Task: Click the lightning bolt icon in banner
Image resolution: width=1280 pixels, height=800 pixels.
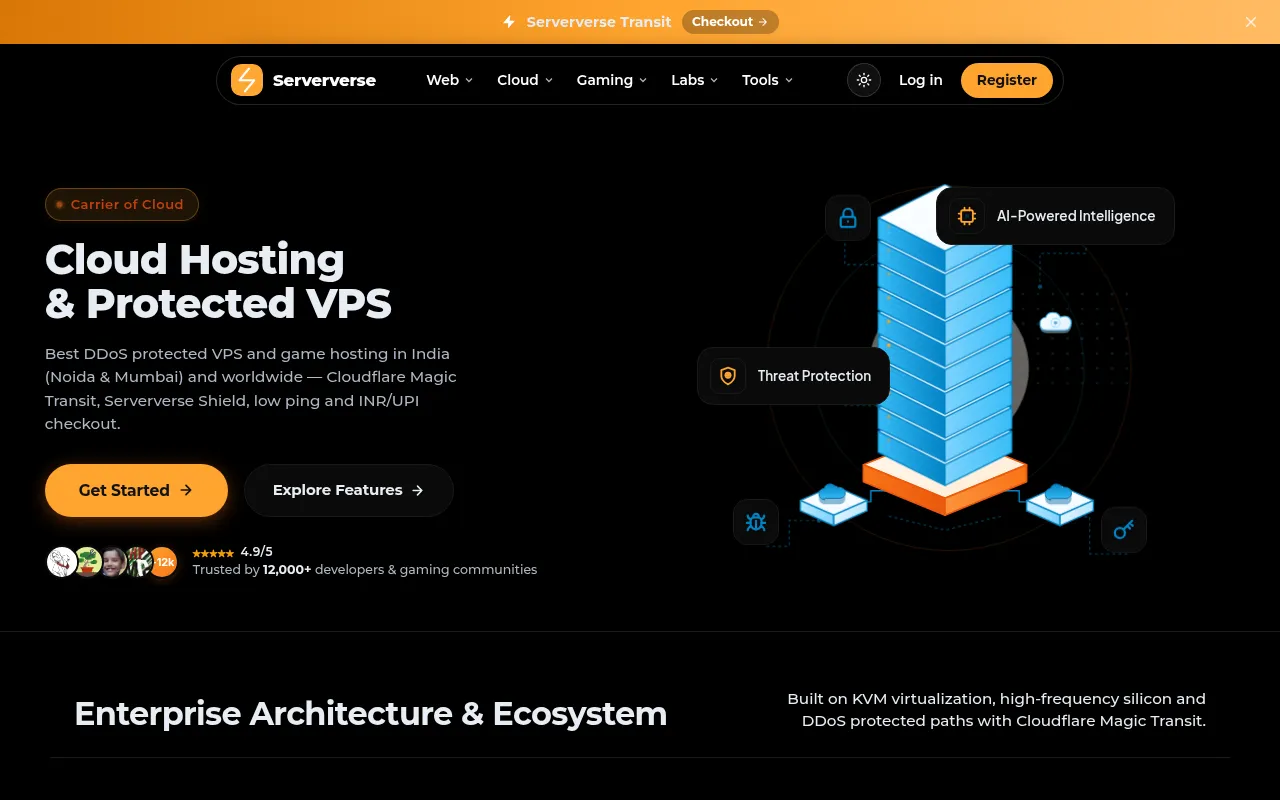Action: click(x=509, y=22)
